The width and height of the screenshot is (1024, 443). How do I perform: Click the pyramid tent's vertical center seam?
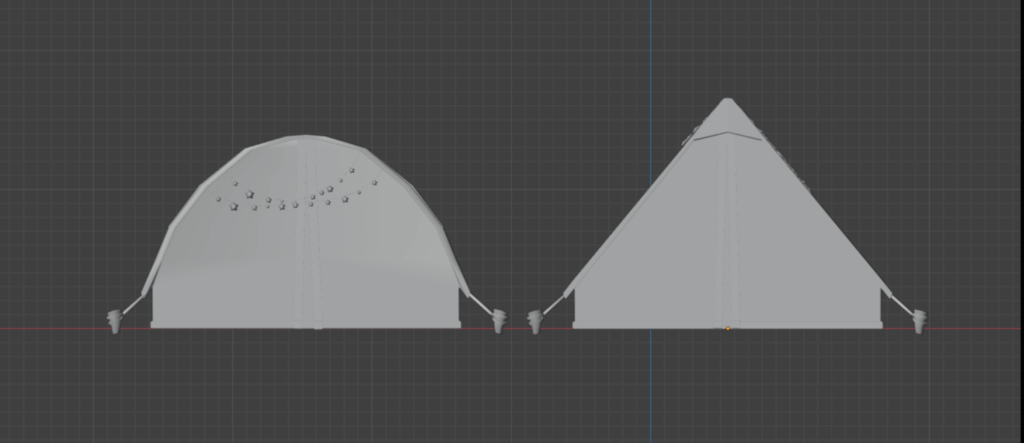click(x=728, y=240)
